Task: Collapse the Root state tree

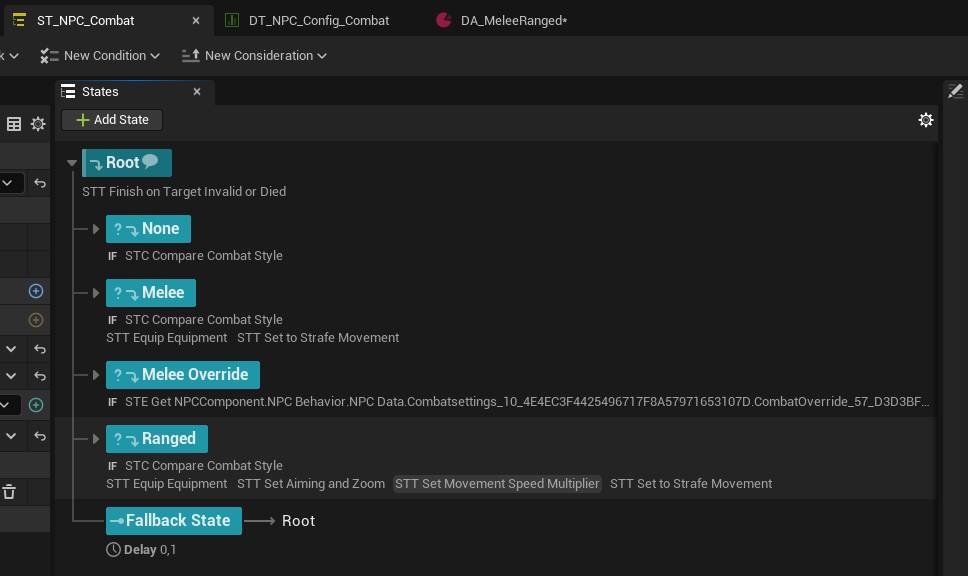Action: pos(71,163)
